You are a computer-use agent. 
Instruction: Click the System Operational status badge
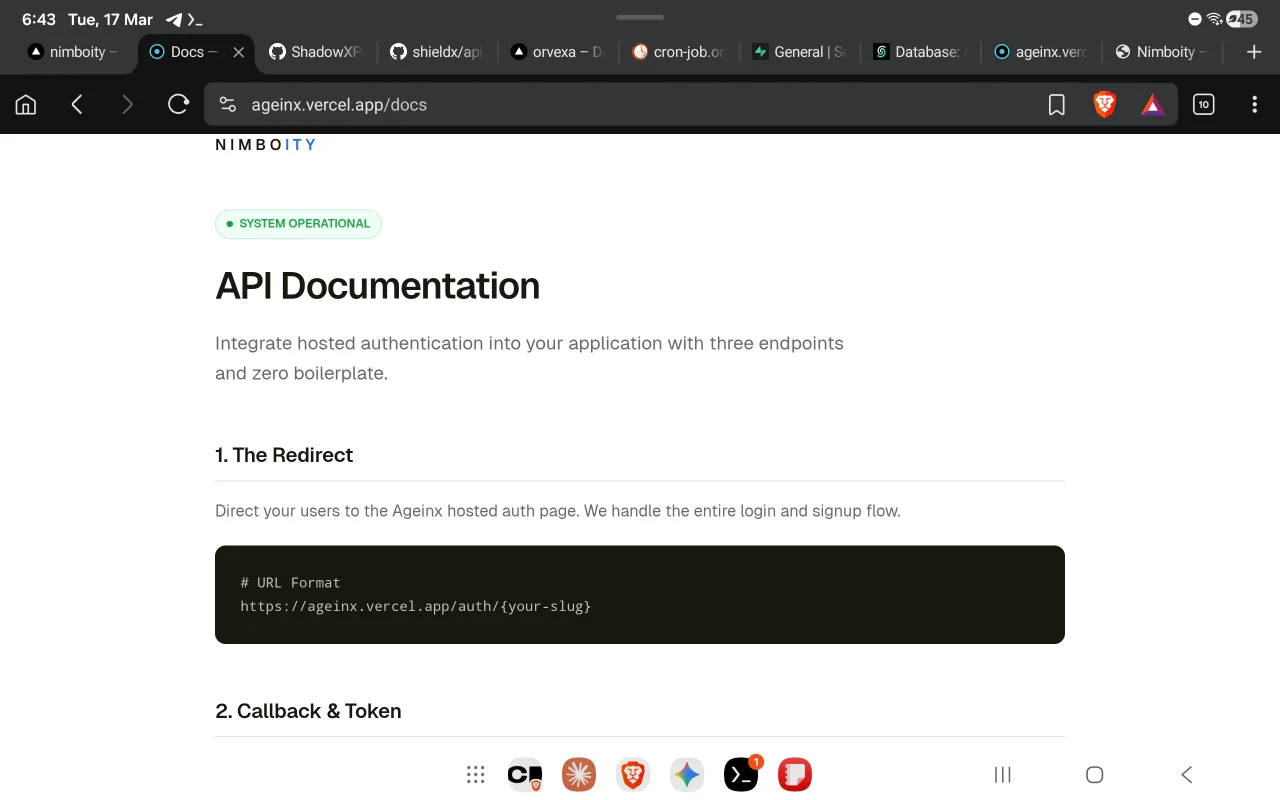point(298,224)
